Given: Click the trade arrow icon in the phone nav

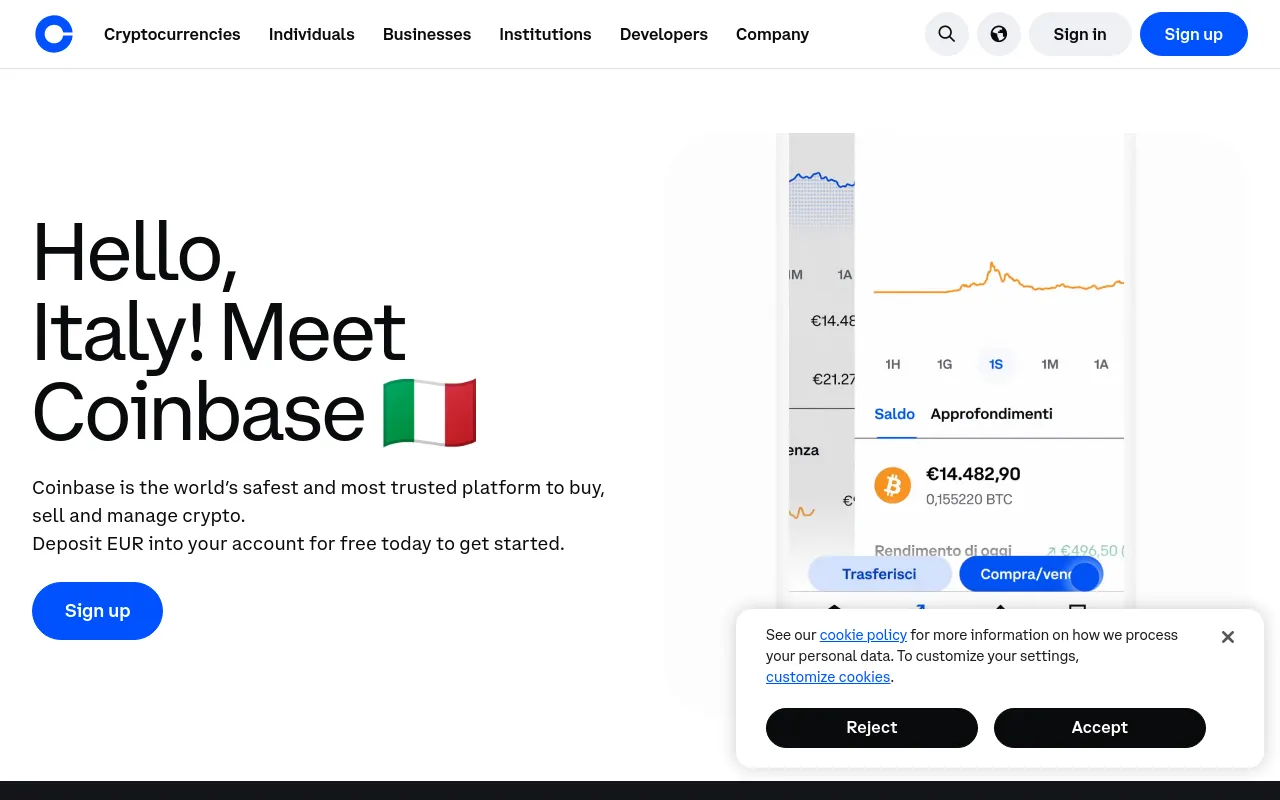Looking at the screenshot, I should tap(919, 607).
